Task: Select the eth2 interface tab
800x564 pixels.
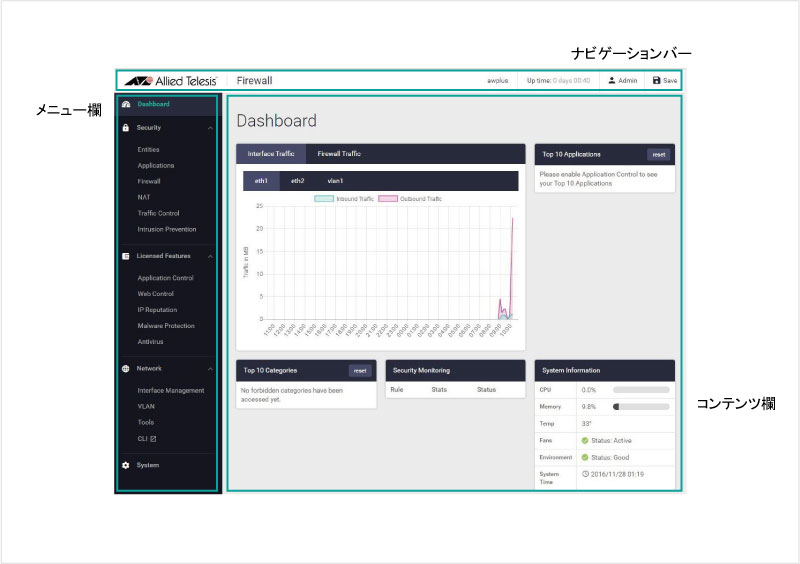Action: (297, 181)
